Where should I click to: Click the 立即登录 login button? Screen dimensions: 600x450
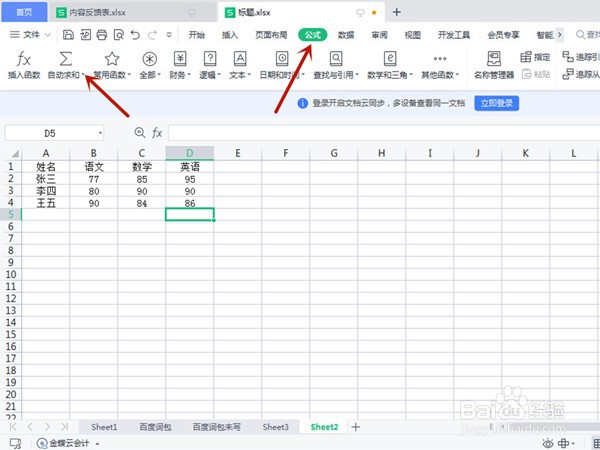(497, 103)
